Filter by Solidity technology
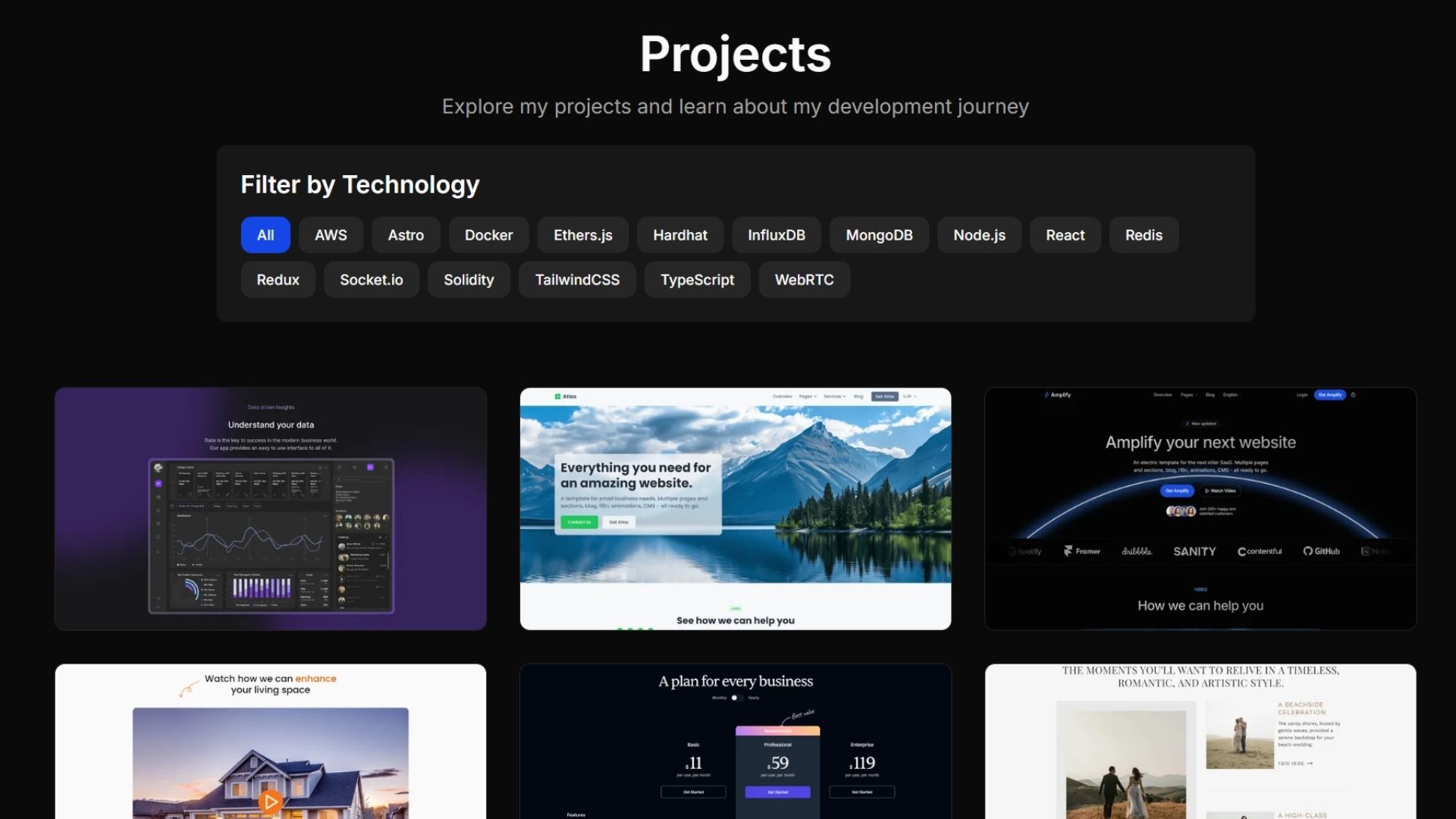 pyautogui.click(x=469, y=280)
